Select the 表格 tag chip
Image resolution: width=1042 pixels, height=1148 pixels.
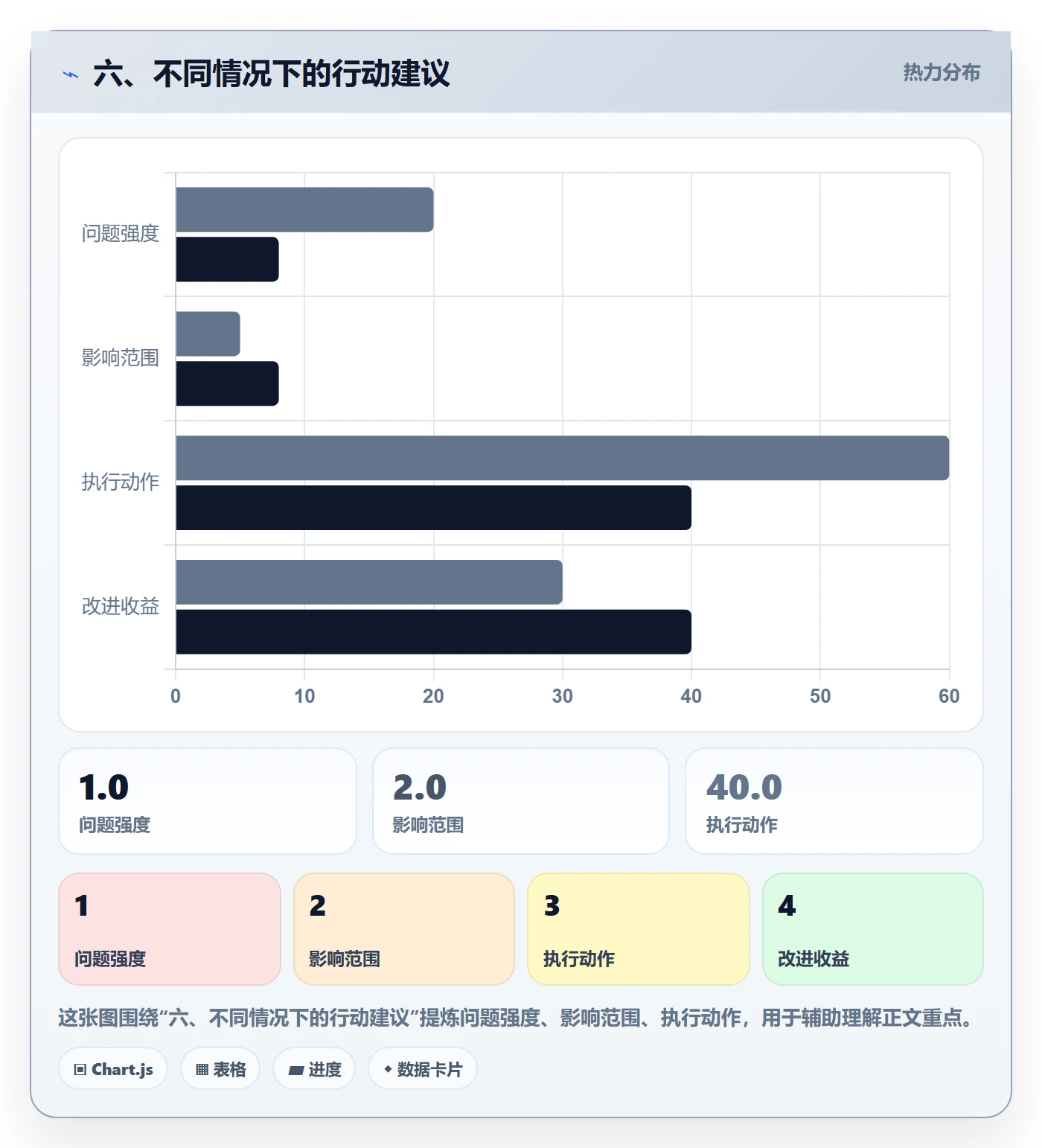(x=220, y=1069)
